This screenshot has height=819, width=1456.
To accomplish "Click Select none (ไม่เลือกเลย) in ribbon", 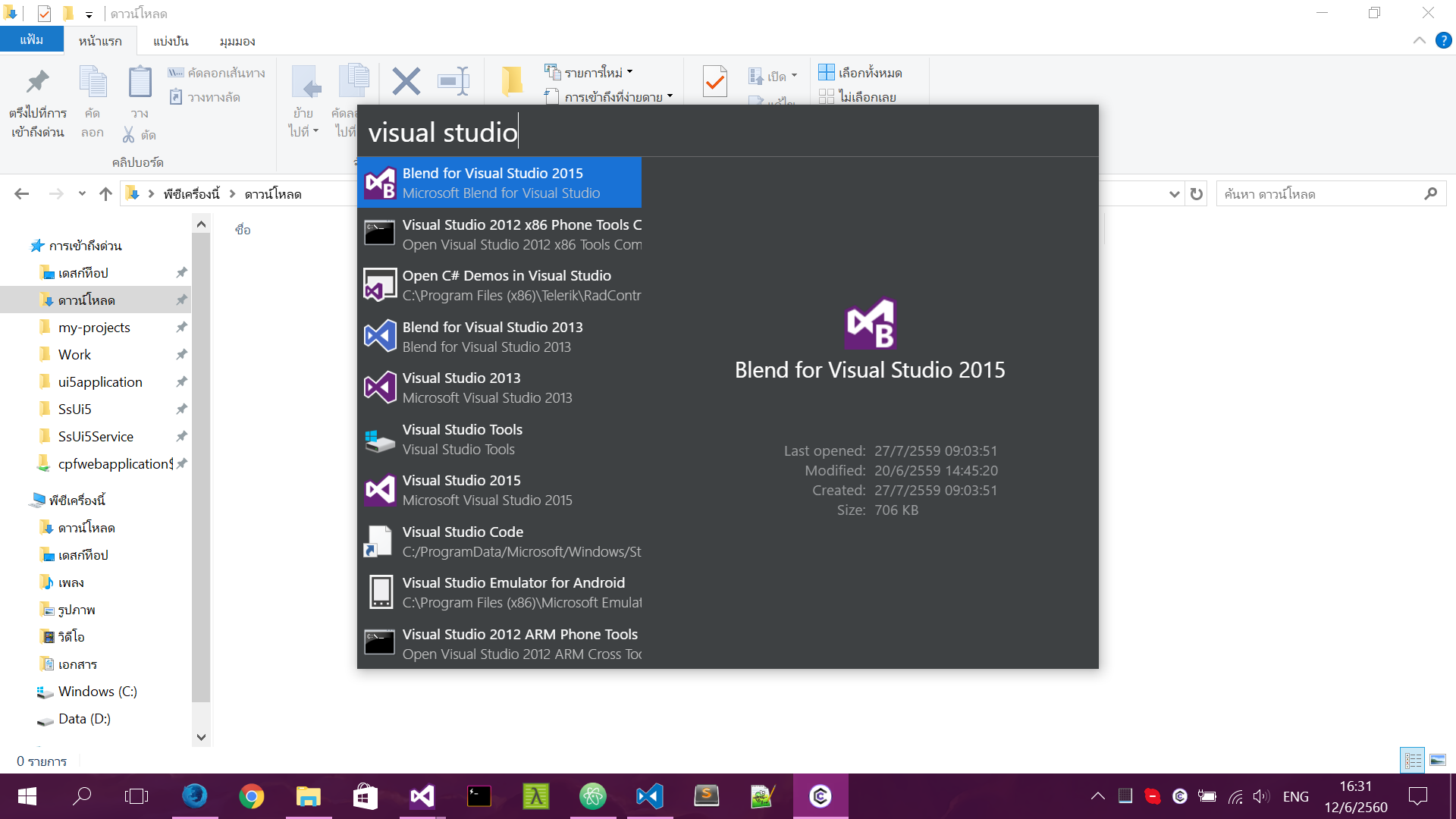I will point(857,97).
